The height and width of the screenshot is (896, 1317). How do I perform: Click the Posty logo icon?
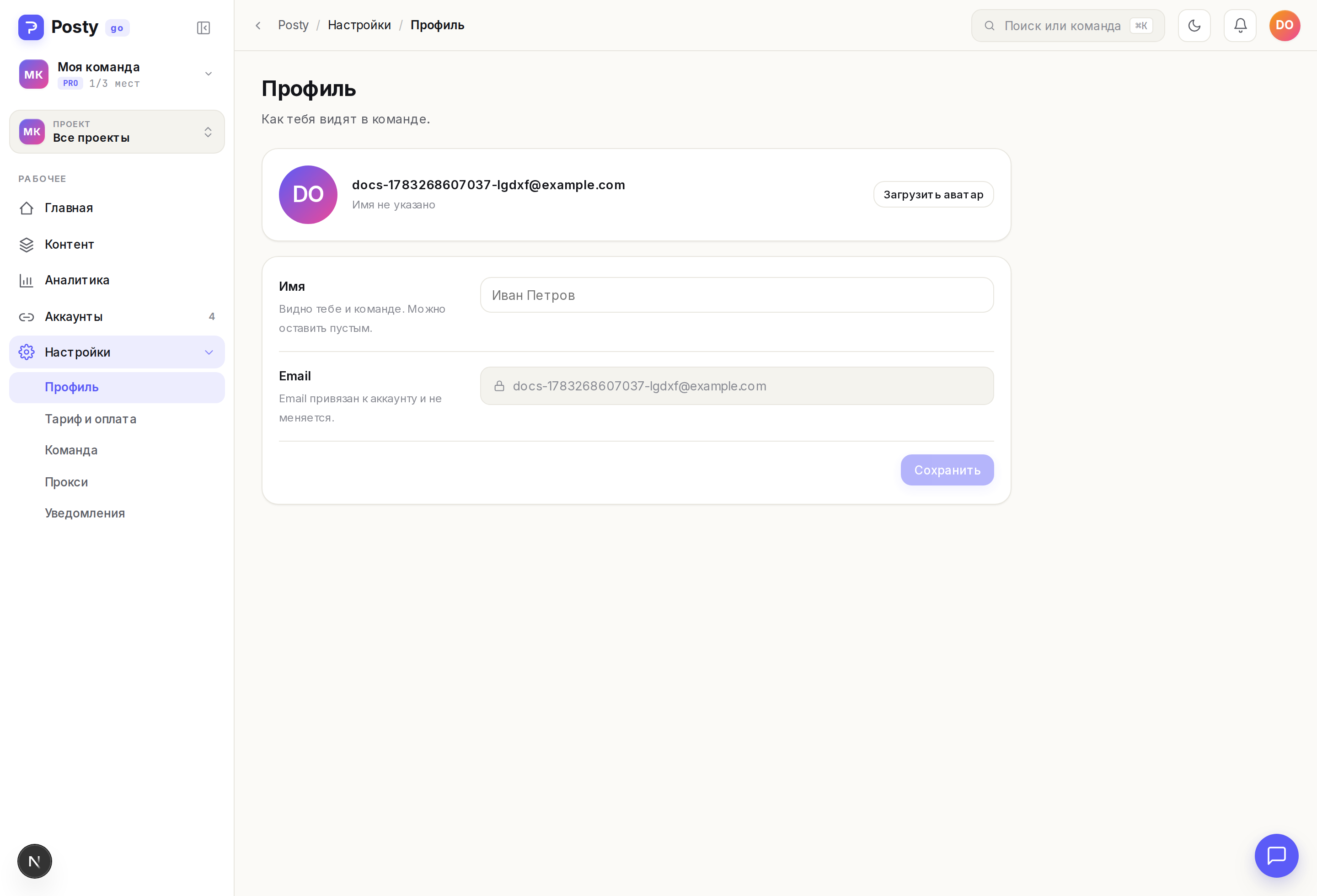(31, 27)
